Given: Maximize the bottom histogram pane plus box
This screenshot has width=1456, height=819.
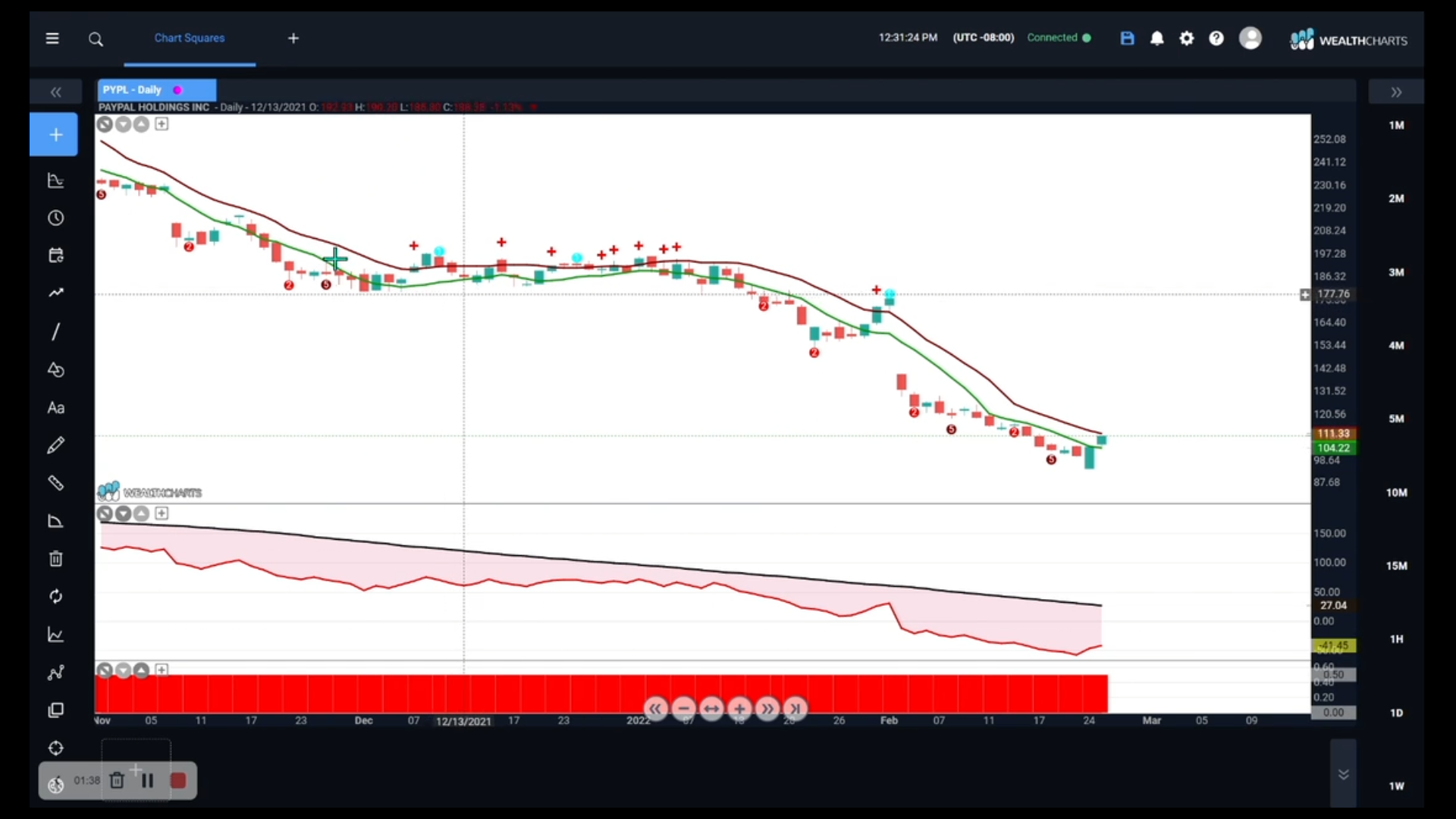Looking at the screenshot, I should click(x=162, y=670).
